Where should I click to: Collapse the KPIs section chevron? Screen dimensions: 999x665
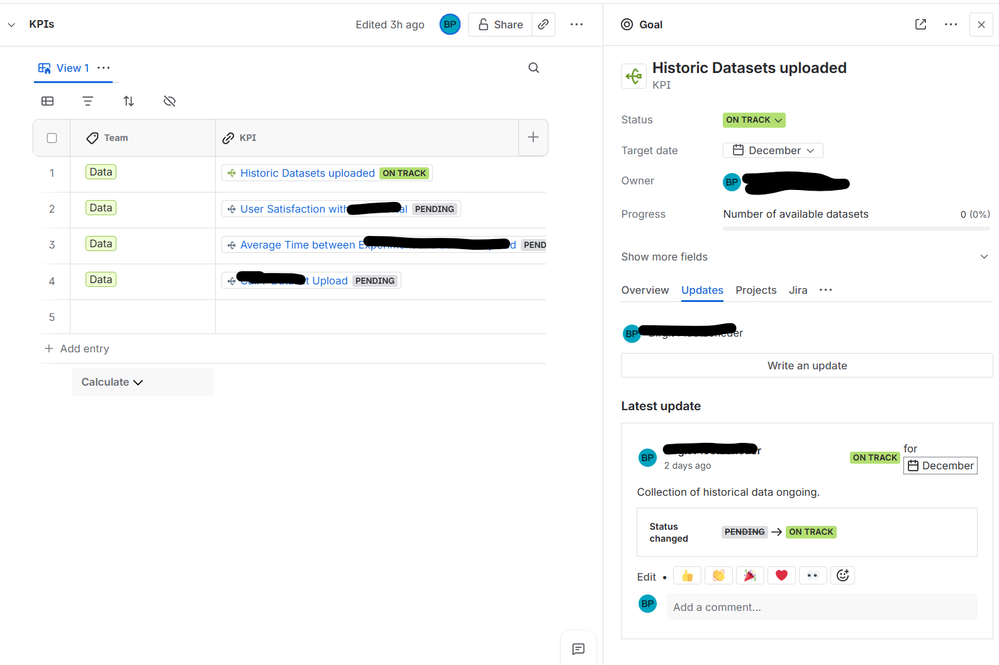coord(11,25)
